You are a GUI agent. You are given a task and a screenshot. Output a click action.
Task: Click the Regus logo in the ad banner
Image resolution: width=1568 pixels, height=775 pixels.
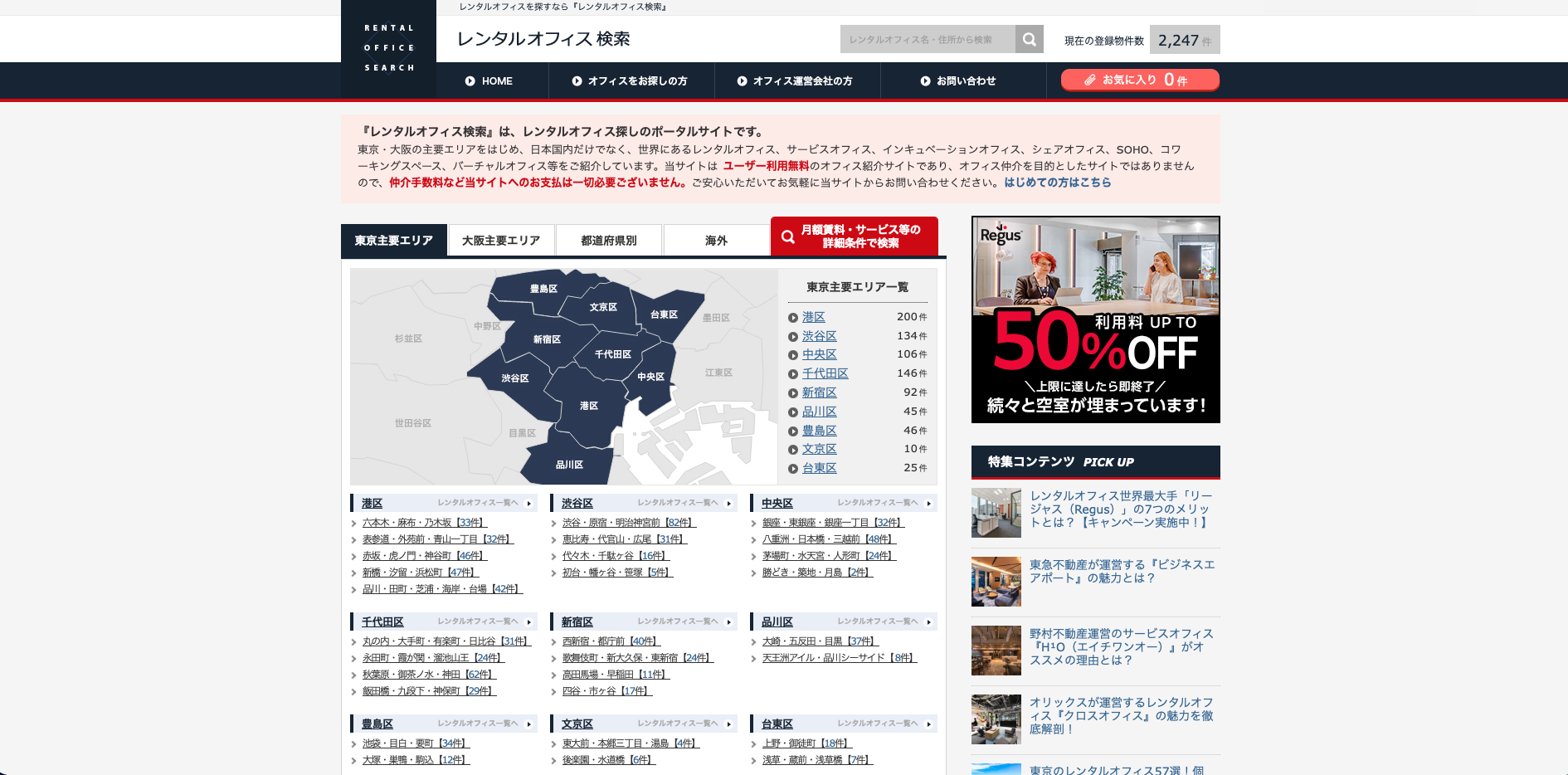(x=1001, y=235)
